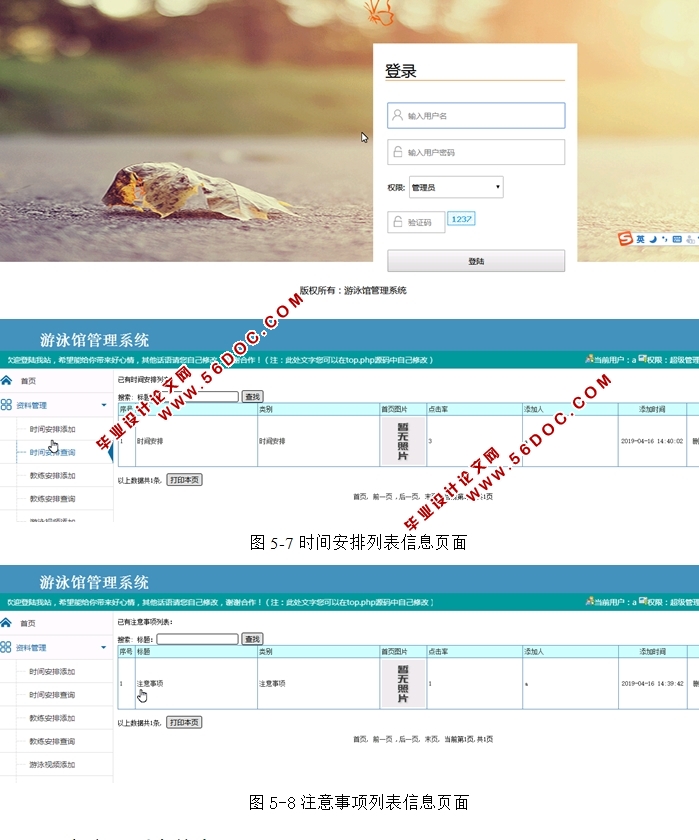The height and width of the screenshot is (840, 699).
Task: Open the soft keyboard icon in the IME toolbar
Action: coord(677,240)
